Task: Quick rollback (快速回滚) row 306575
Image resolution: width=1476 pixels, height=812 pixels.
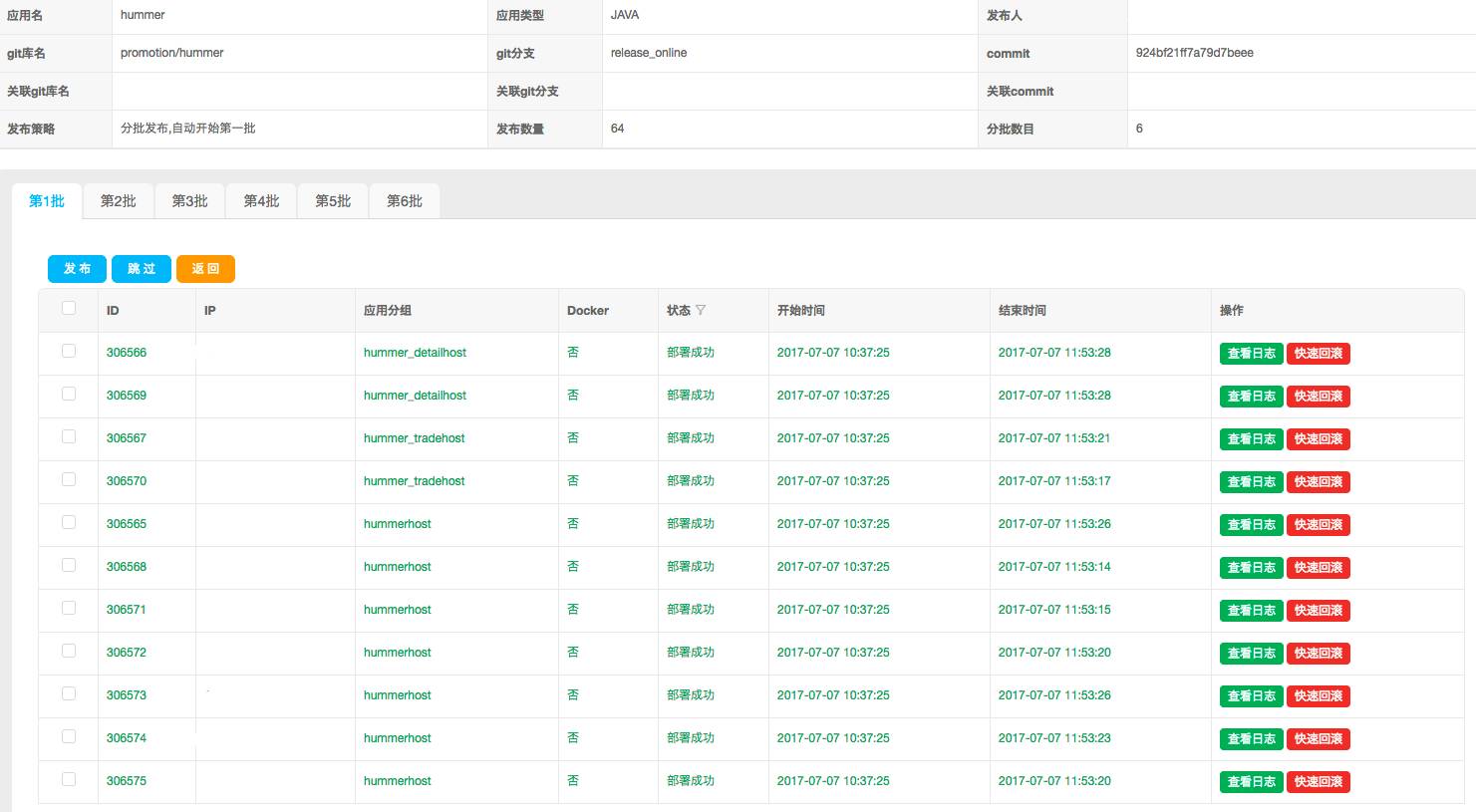Action: [1319, 782]
